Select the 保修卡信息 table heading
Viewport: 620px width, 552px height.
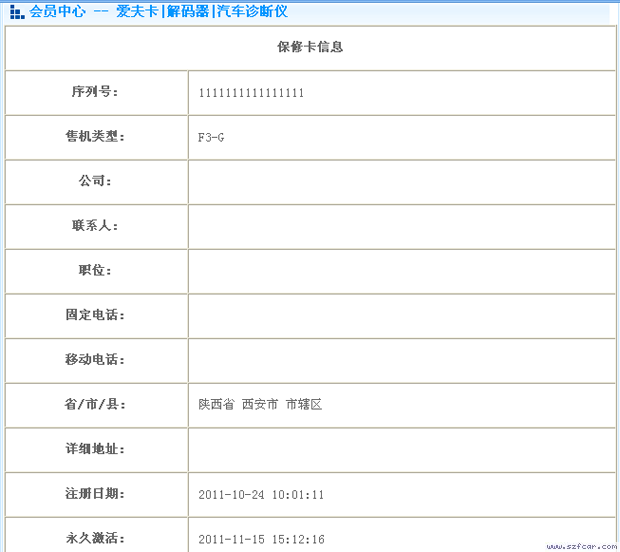(x=310, y=47)
